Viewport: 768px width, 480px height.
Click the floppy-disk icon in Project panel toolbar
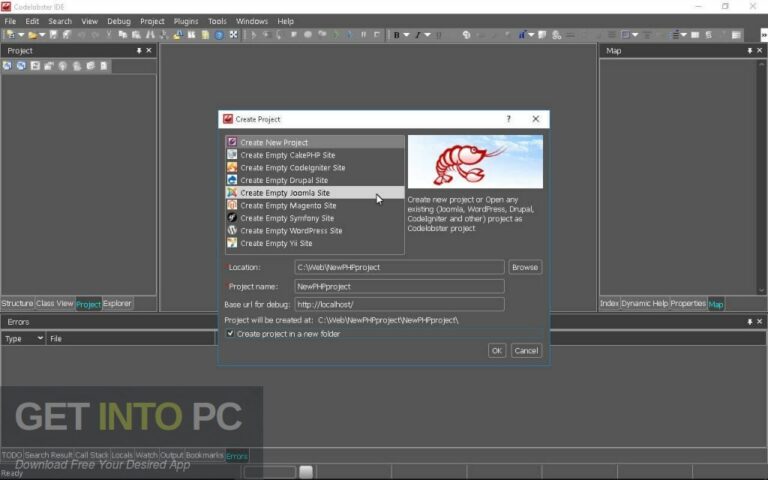point(35,66)
